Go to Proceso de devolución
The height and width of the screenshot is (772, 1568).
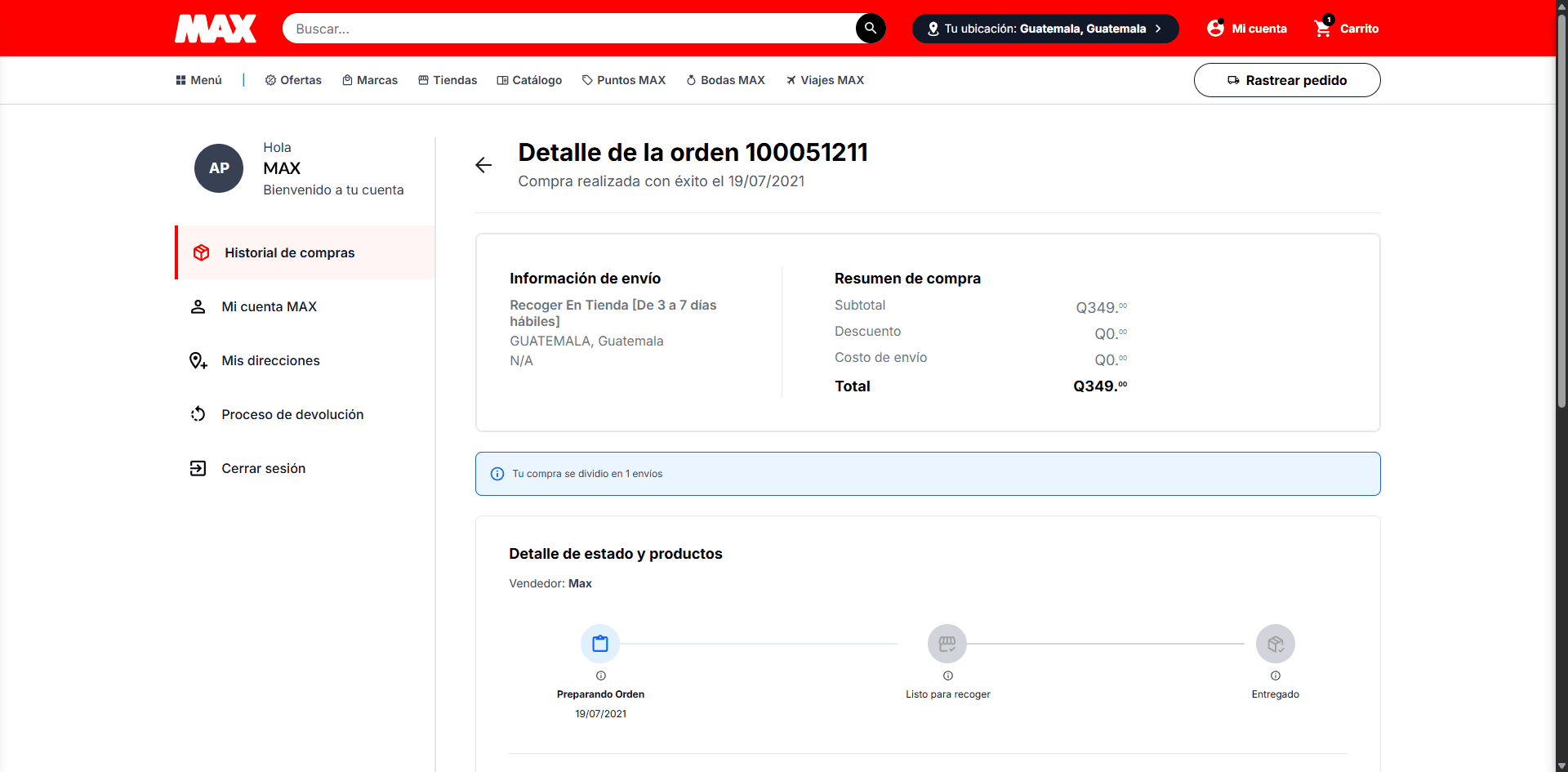[292, 415]
